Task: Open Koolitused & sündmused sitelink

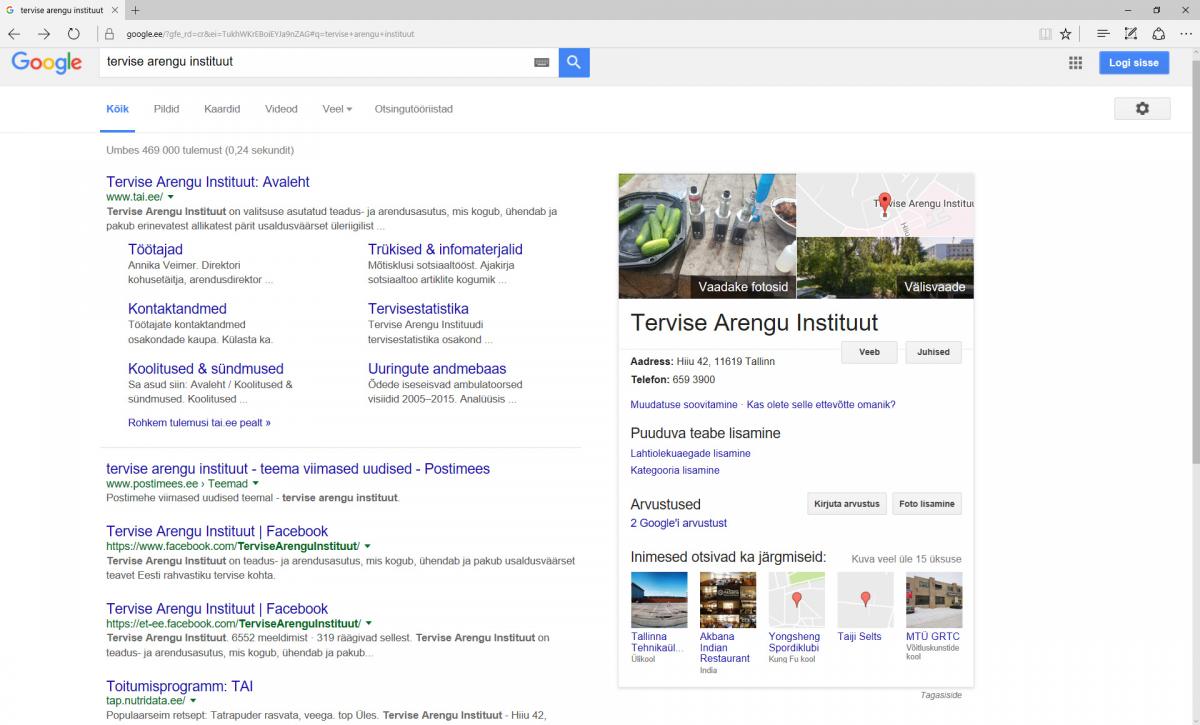Action: (x=205, y=369)
